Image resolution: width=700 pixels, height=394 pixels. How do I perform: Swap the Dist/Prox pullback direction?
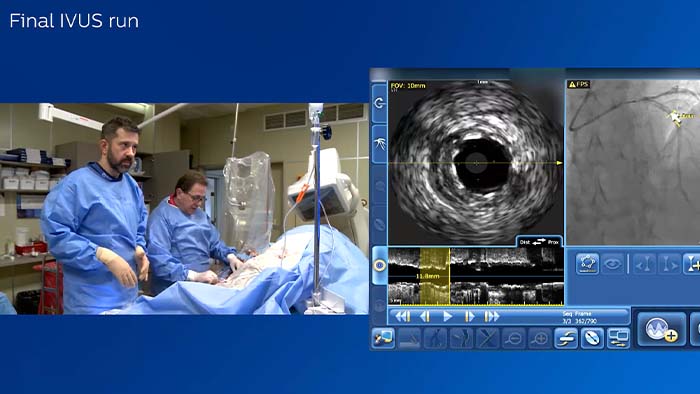pyautogui.click(x=540, y=241)
